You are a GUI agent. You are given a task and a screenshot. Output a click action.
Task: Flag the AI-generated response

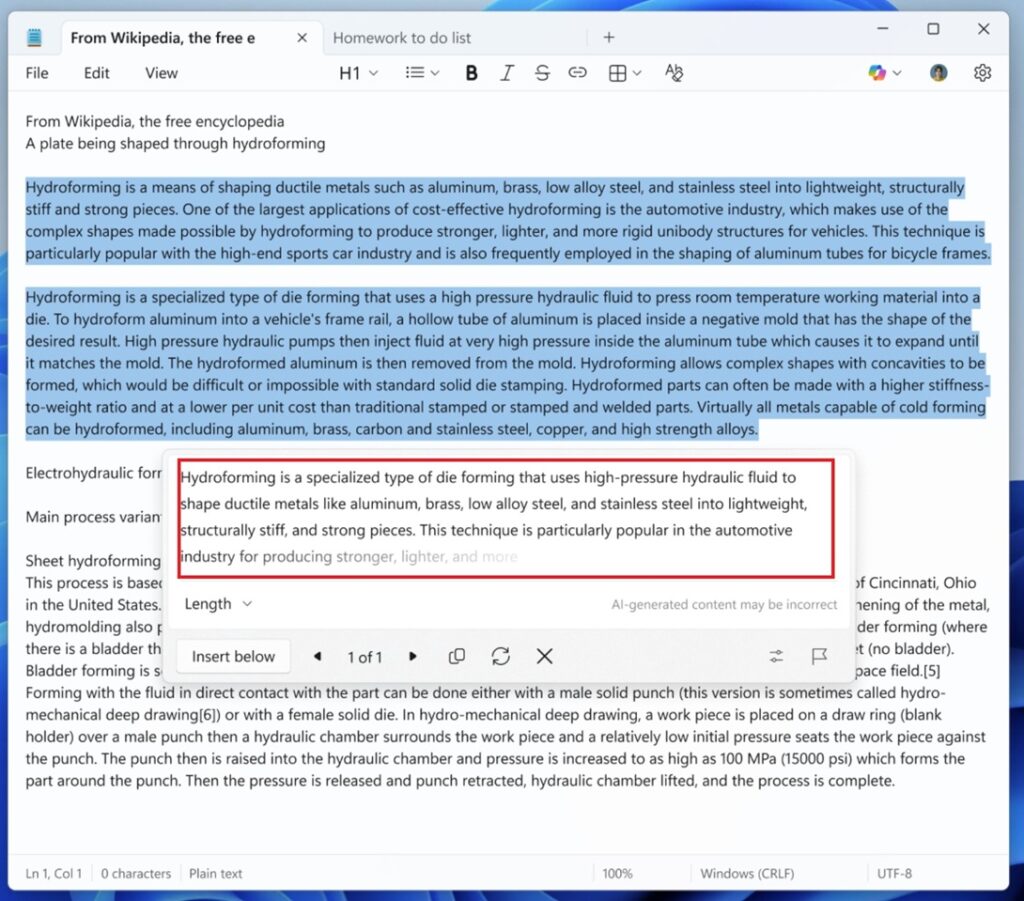click(x=819, y=656)
